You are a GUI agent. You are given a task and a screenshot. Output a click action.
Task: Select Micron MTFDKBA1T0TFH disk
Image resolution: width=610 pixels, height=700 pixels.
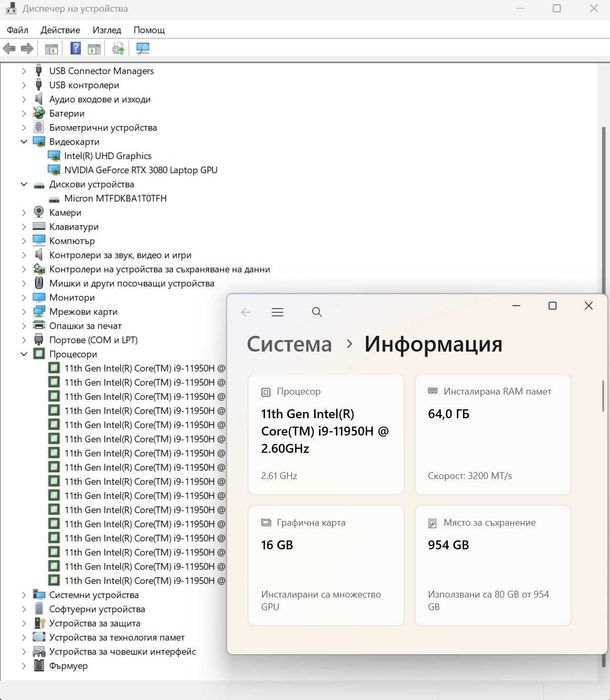pos(115,198)
